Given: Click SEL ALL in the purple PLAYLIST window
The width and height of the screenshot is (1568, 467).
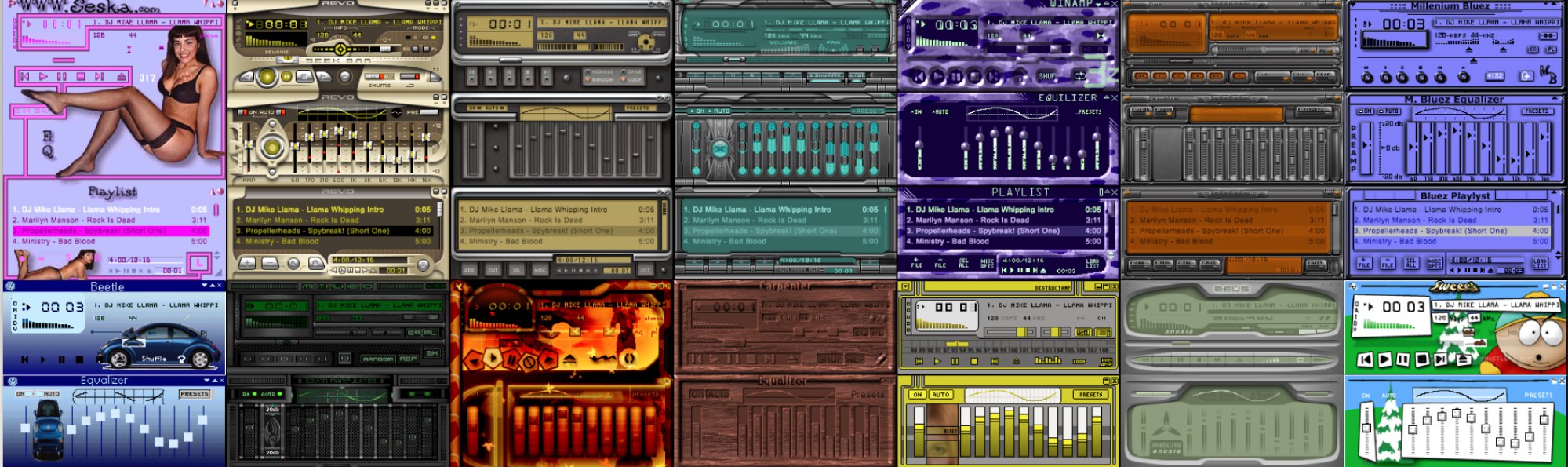Looking at the screenshot, I should 963,263.
